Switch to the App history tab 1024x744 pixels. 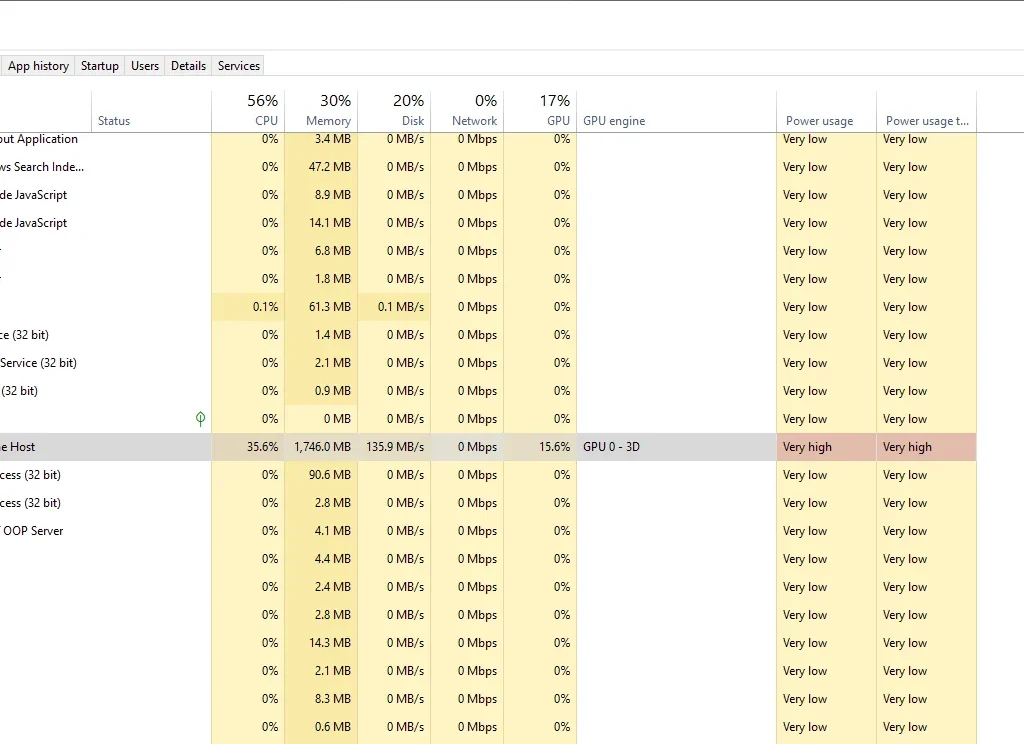(x=38, y=65)
